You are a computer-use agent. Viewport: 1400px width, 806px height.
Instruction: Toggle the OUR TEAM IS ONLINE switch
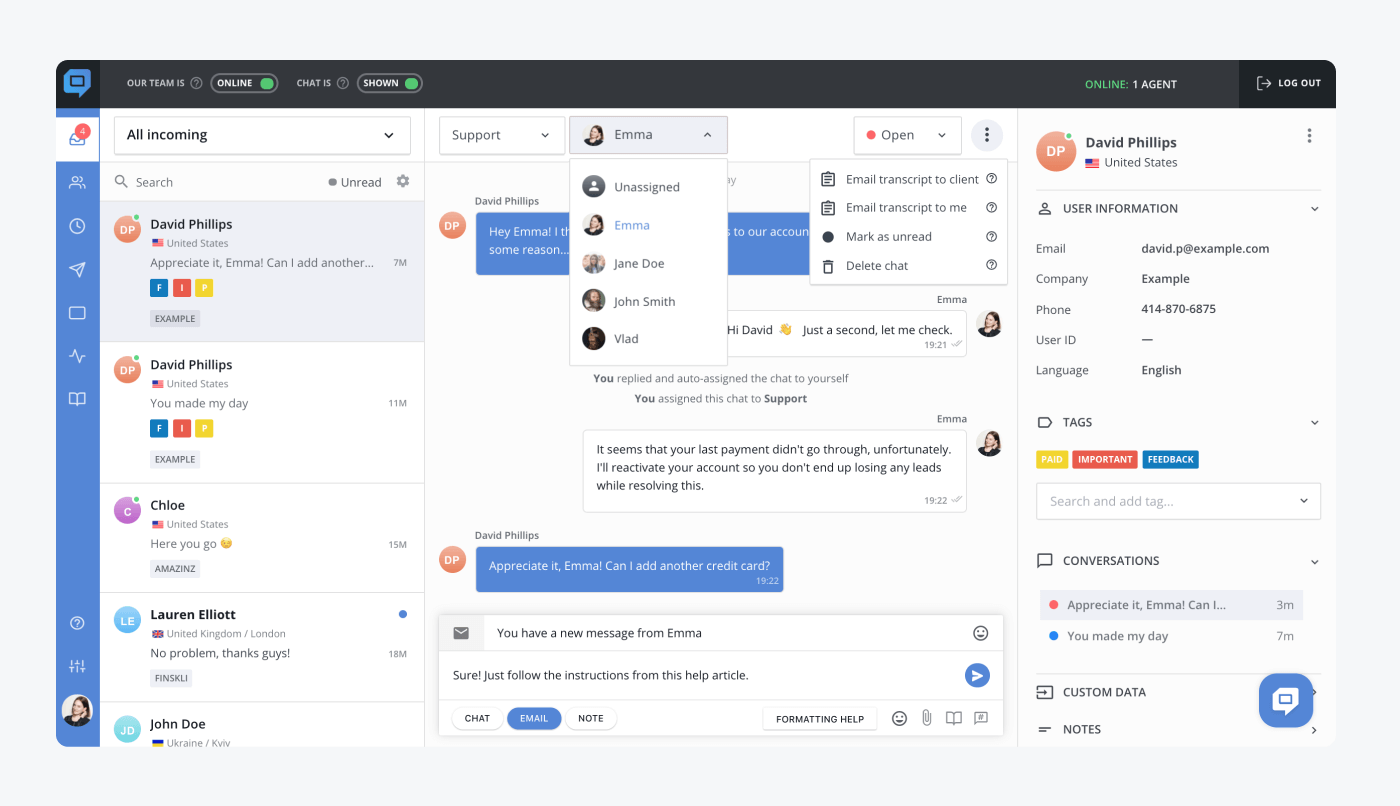tap(244, 83)
